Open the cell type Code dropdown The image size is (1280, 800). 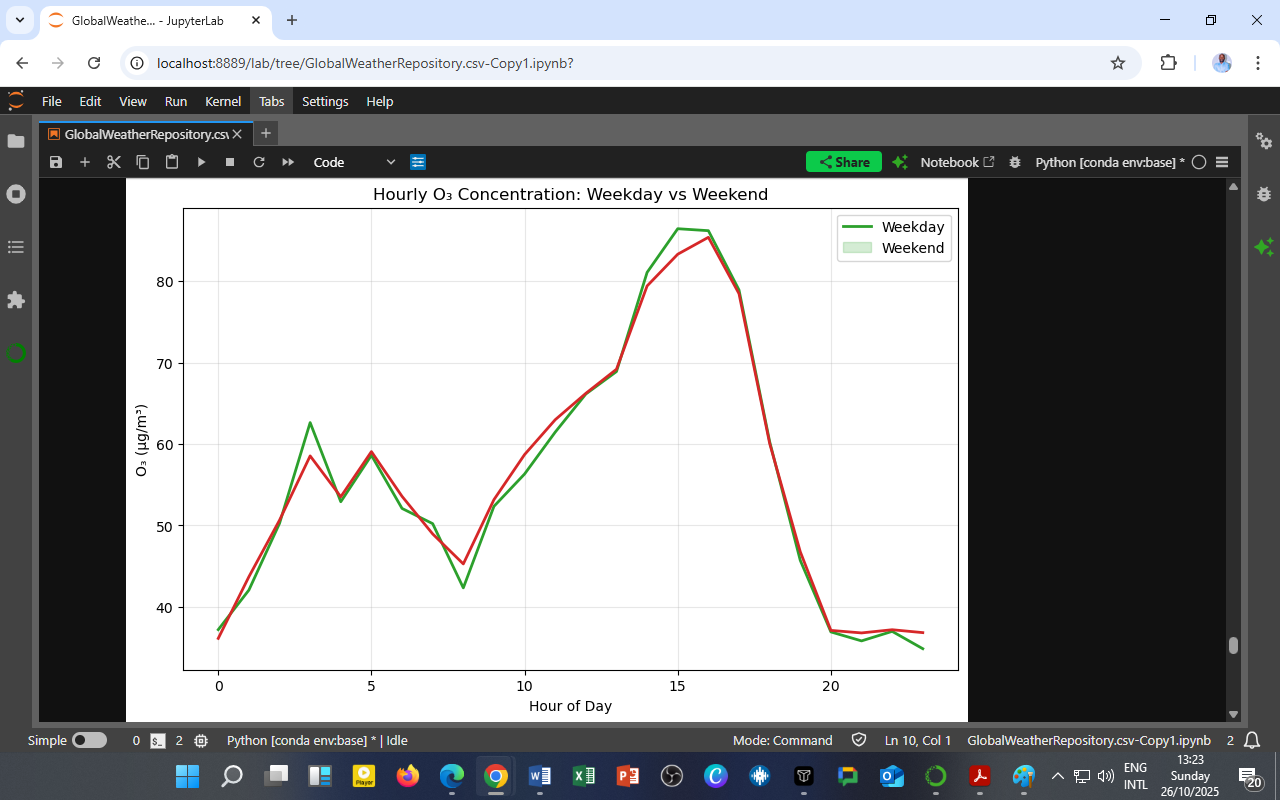point(354,162)
